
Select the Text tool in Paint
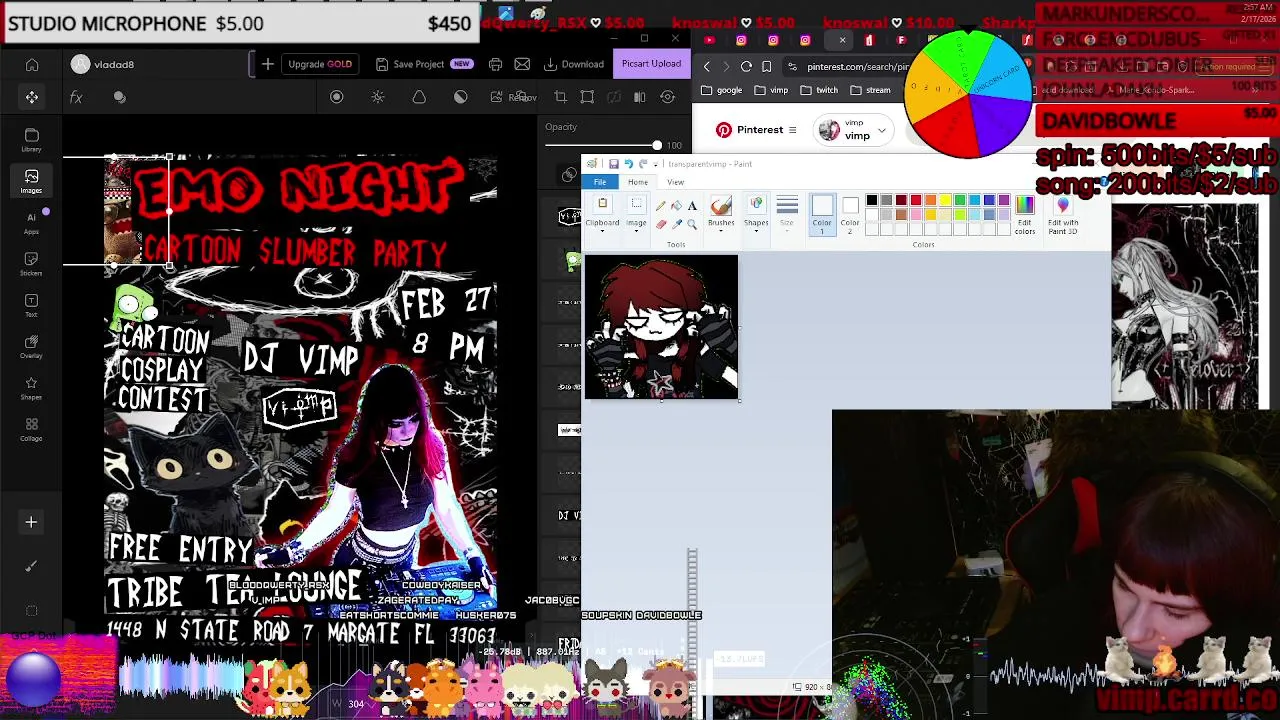692,205
